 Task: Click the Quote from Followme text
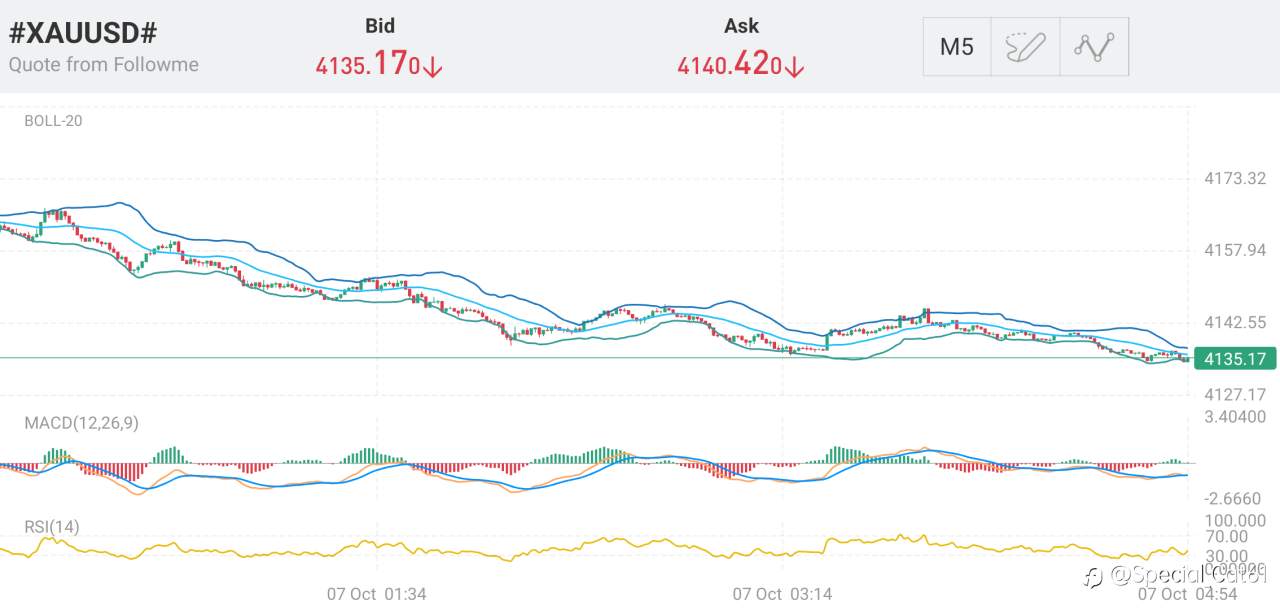(104, 65)
